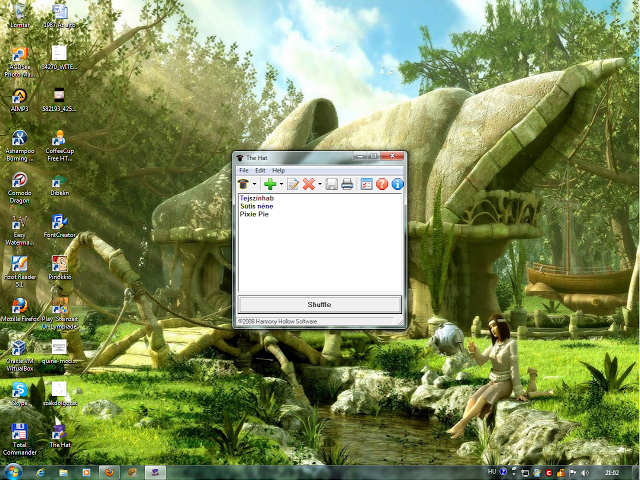Screen dimensions: 640x481
Task: Expand the green plus dropdown arrow
Action: click(281, 185)
